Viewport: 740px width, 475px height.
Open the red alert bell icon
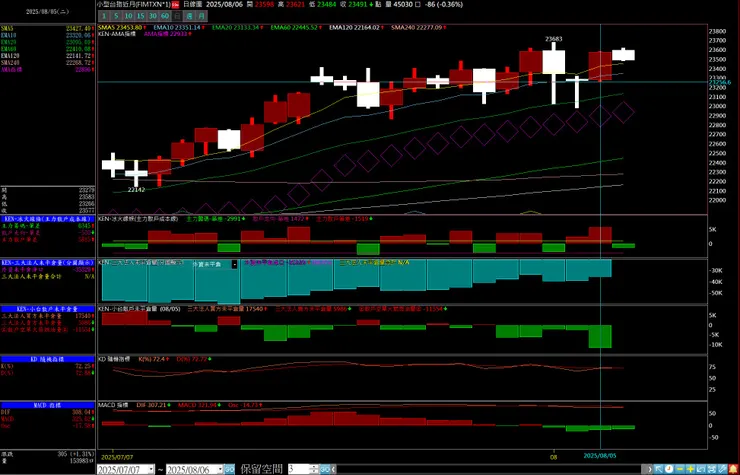click(734, 469)
